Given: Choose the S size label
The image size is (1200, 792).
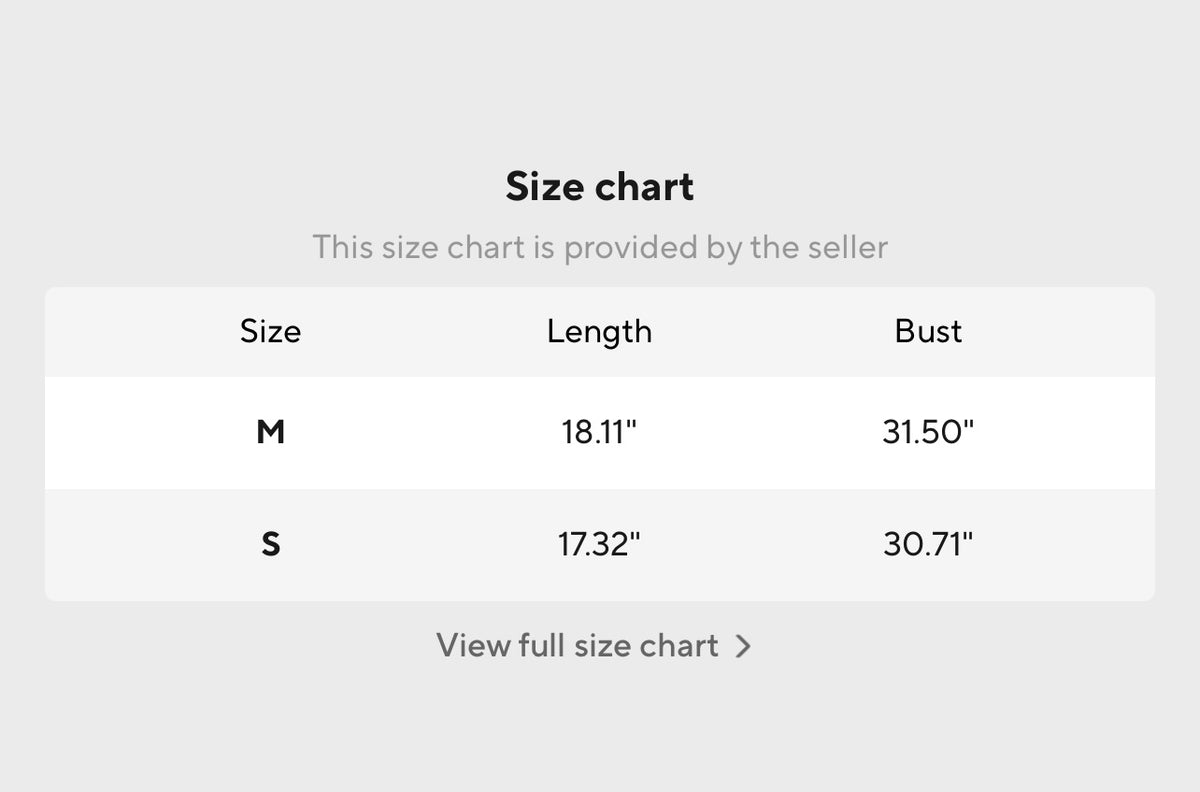Looking at the screenshot, I should [270, 545].
